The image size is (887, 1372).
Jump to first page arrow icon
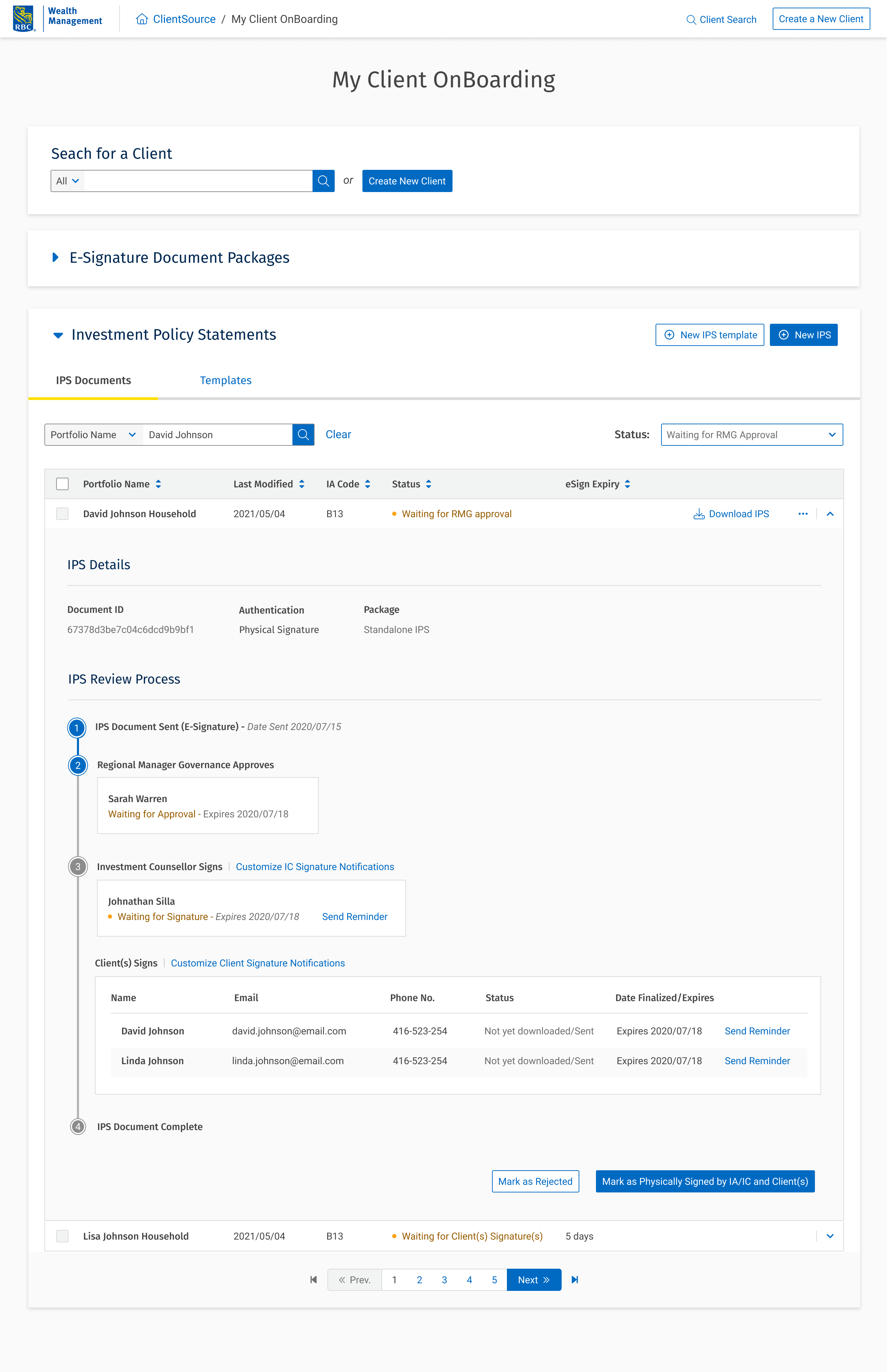[x=313, y=1279]
